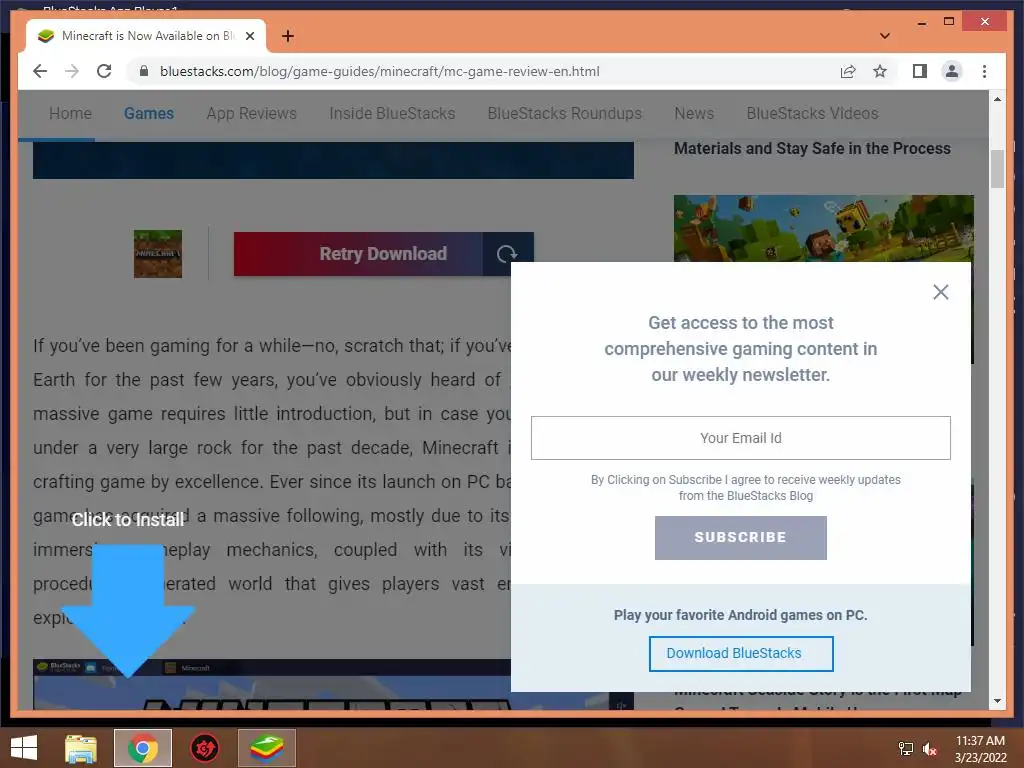Click the Chrome taskbar icon
The width and height of the screenshot is (1024, 768).
142,748
